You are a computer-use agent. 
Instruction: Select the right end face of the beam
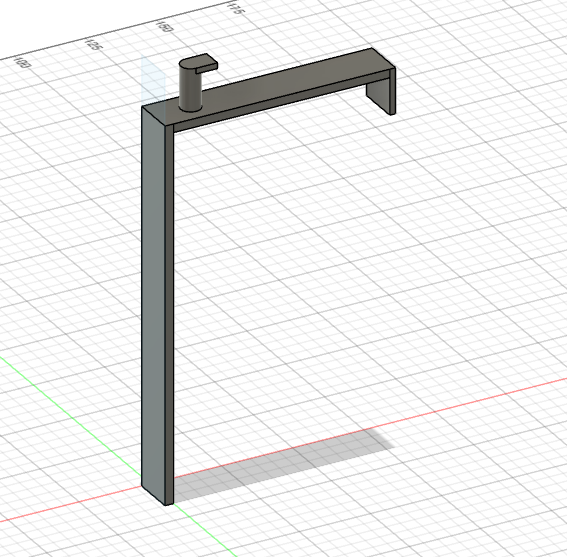point(393,90)
